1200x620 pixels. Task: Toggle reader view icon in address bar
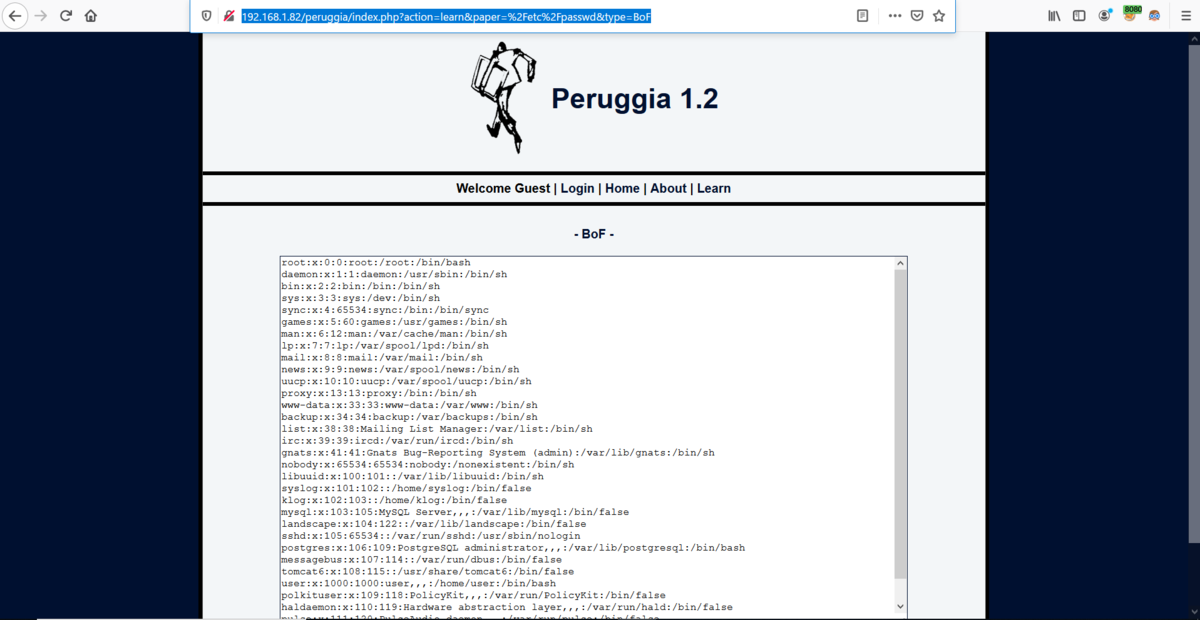point(862,16)
